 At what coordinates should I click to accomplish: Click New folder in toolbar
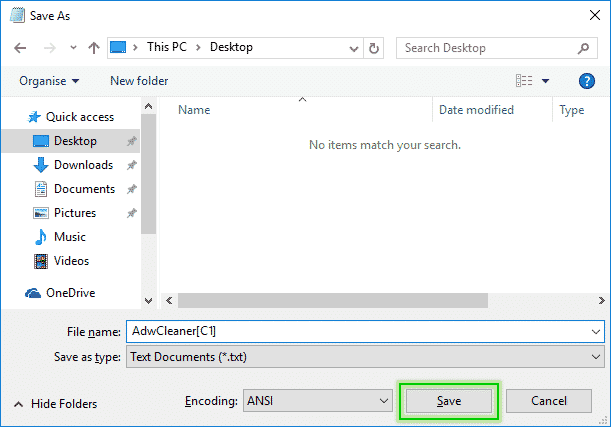pos(139,81)
